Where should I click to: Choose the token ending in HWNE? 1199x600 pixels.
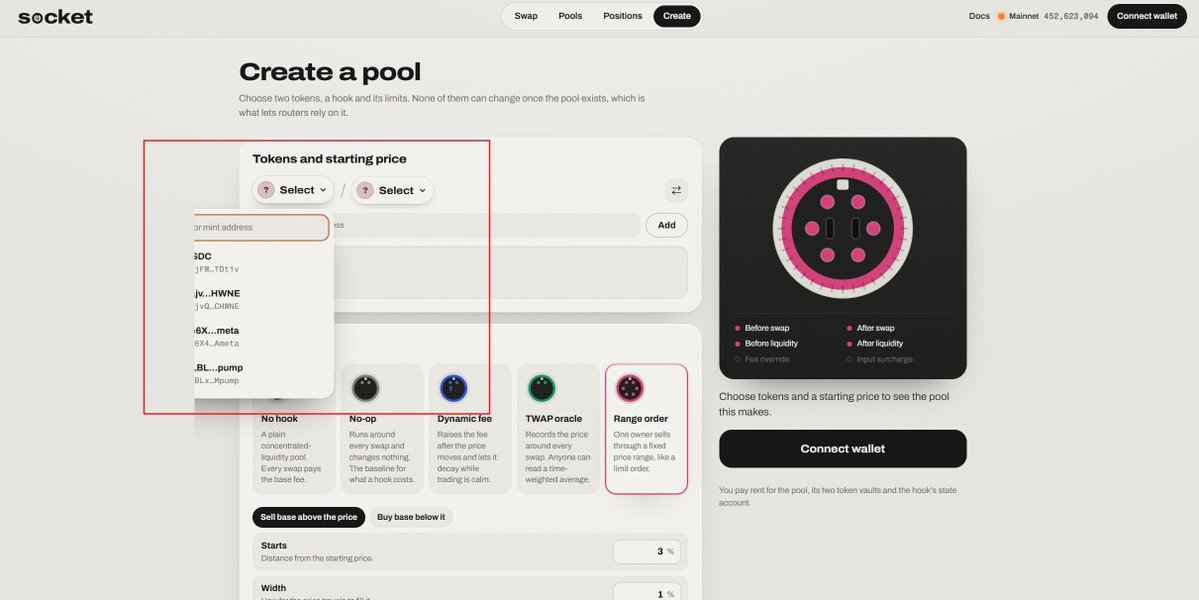(x=262, y=300)
